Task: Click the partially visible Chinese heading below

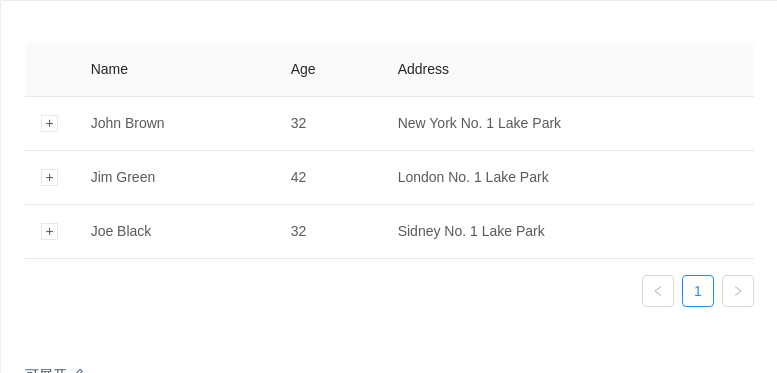Action: pyautogui.click(x=55, y=371)
